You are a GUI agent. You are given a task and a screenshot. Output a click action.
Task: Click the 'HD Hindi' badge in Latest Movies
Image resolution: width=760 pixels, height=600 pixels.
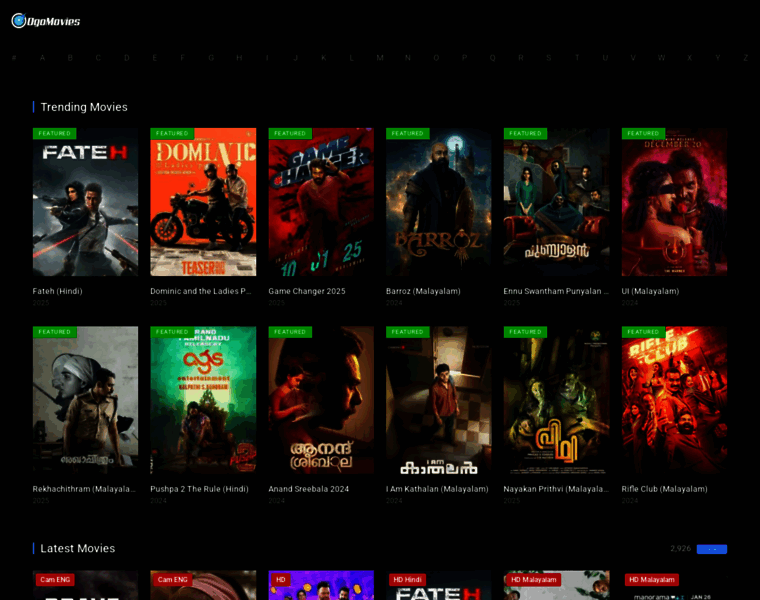(x=407, y=580)
